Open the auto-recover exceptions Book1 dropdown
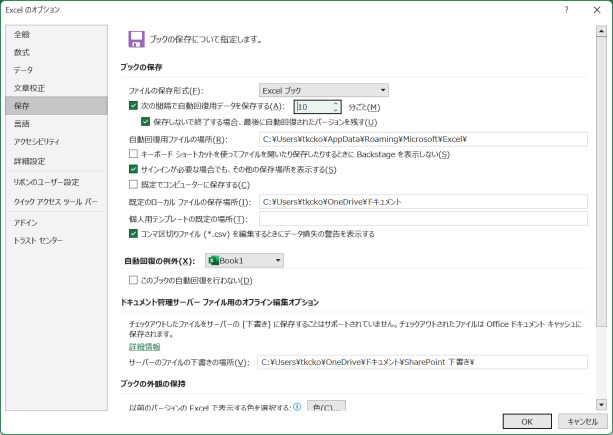The height and width of the screenshot is (435, 613). click(244, 260)
